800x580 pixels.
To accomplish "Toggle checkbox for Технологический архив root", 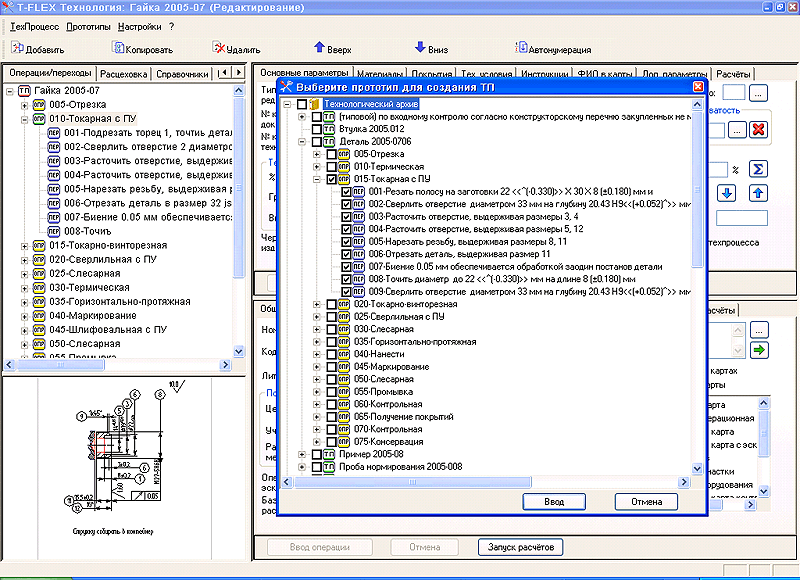I will [x=303, y=104].
